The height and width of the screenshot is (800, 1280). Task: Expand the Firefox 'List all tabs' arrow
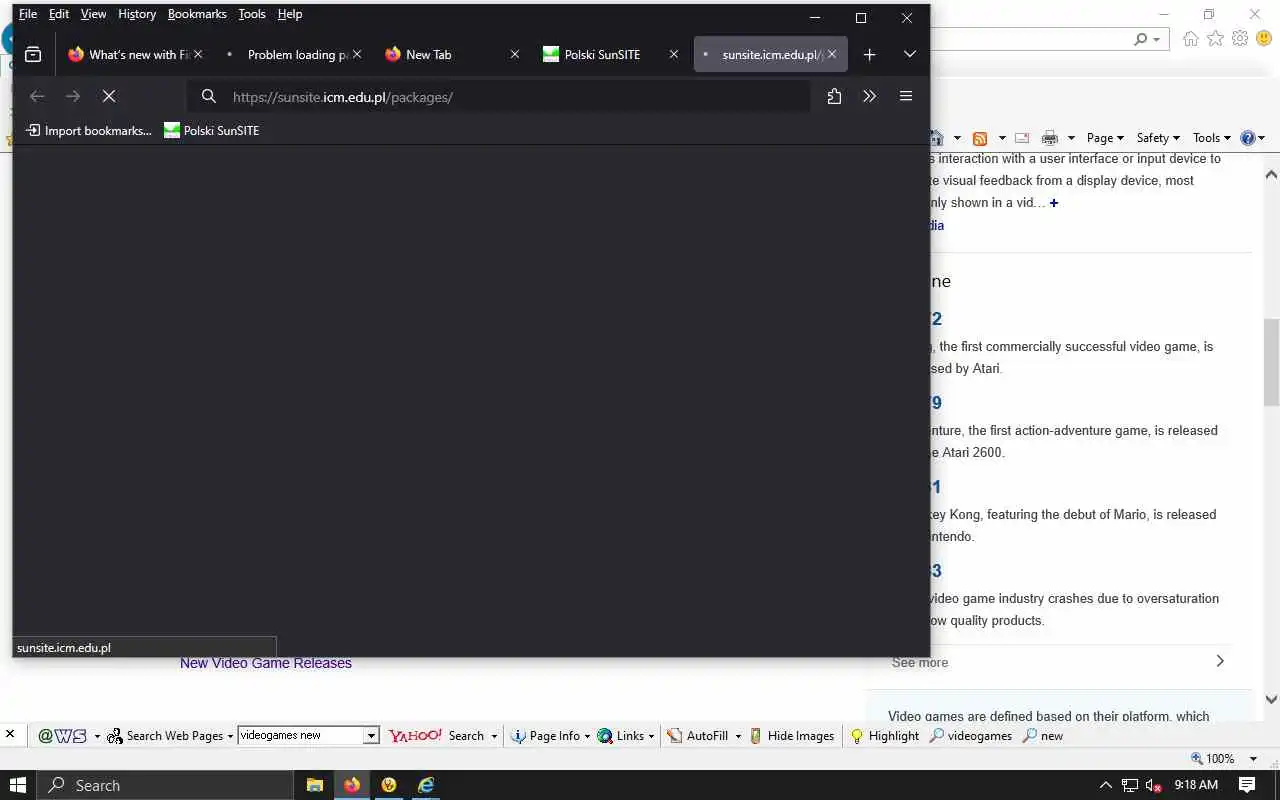pyautogui.click(x=909, y=55)
